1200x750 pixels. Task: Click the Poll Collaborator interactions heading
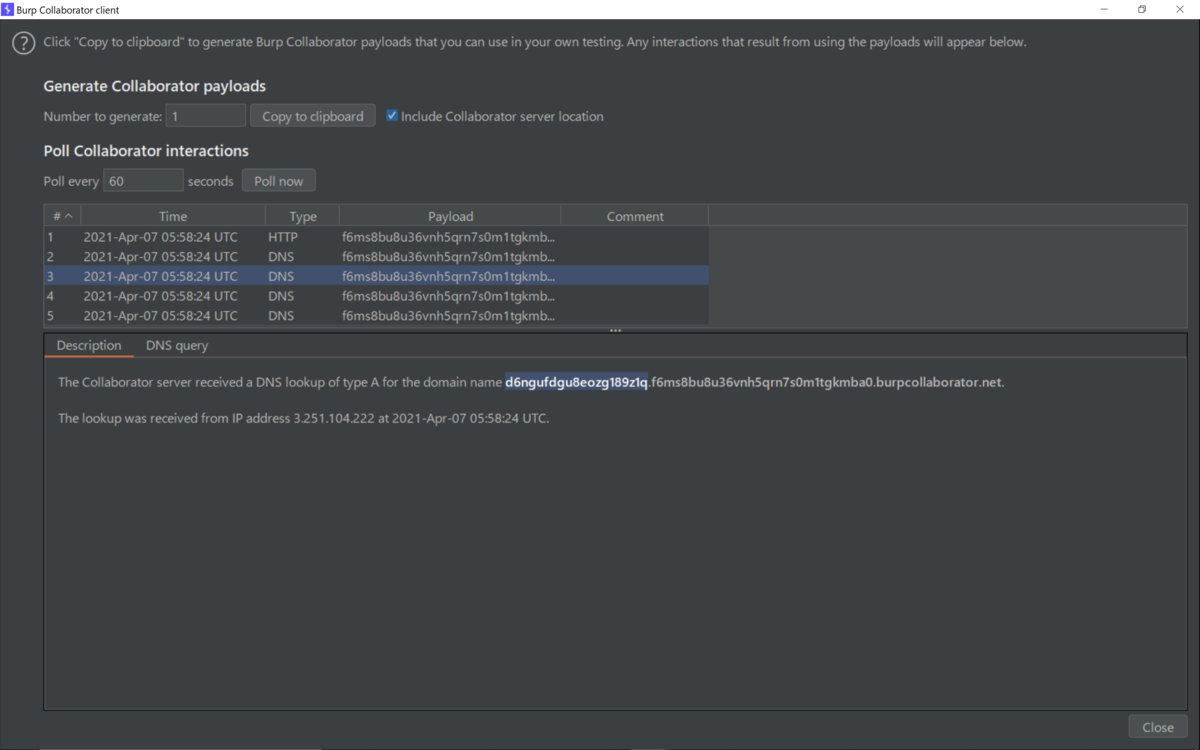coord(146,151)
